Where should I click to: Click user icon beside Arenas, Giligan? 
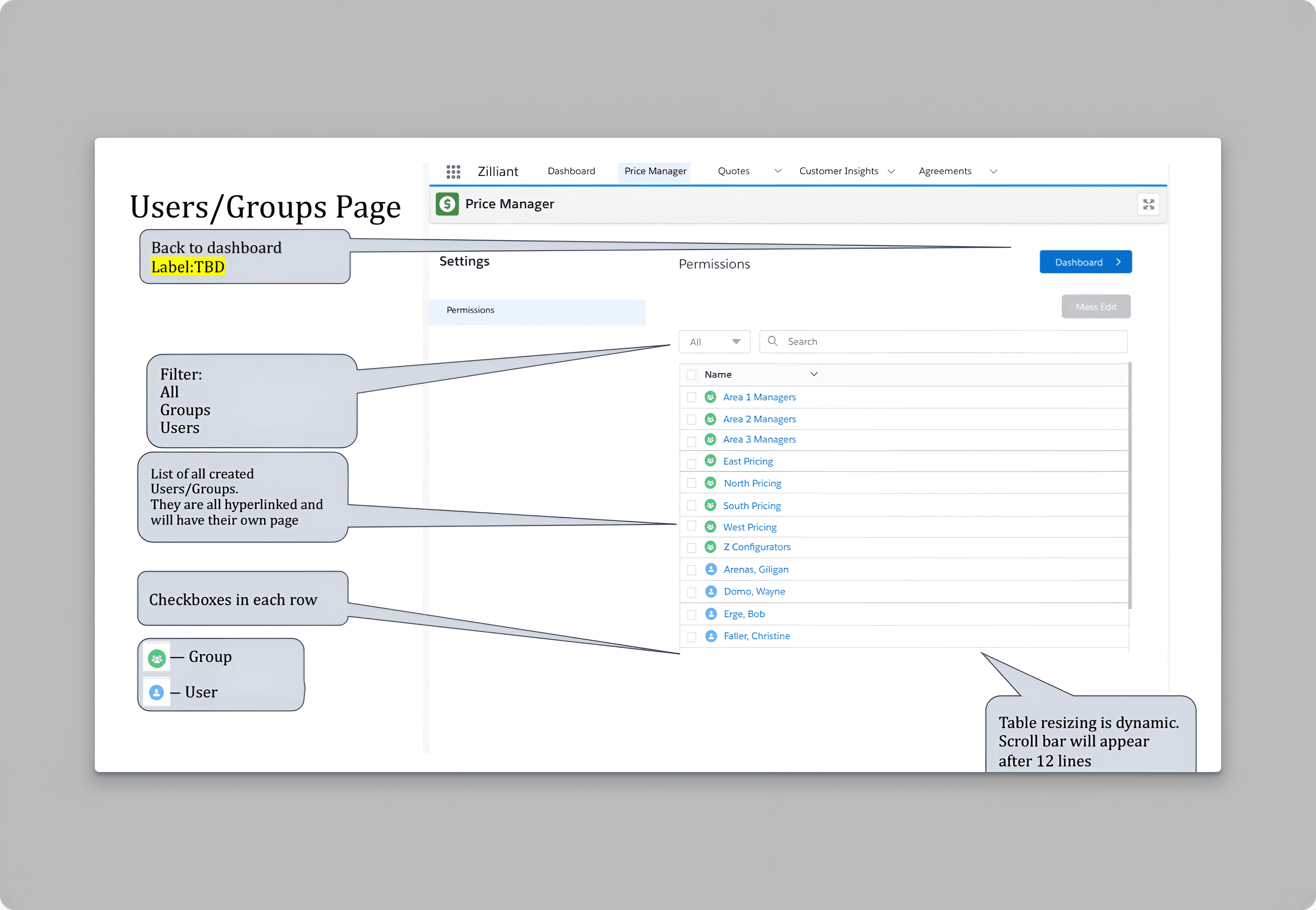pyautogui.click(x=711, y=569)
